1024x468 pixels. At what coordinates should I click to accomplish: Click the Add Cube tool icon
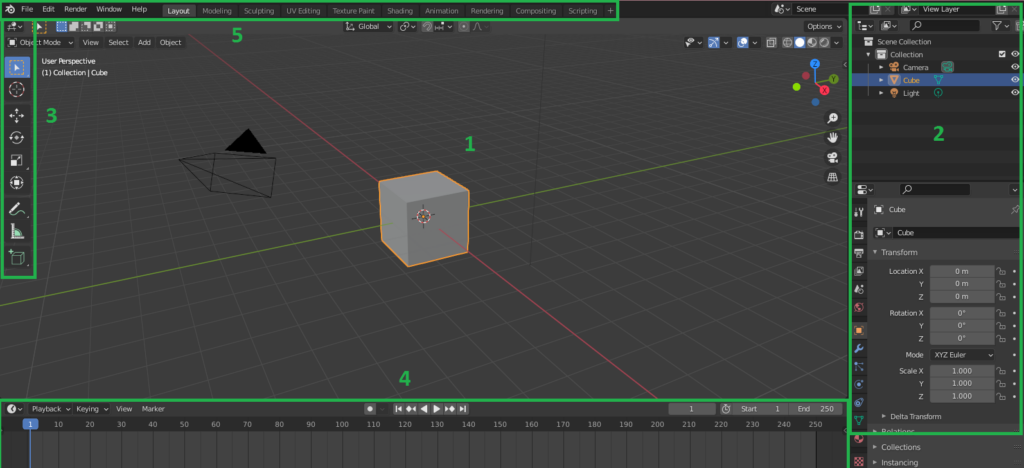tap(17, 257)
